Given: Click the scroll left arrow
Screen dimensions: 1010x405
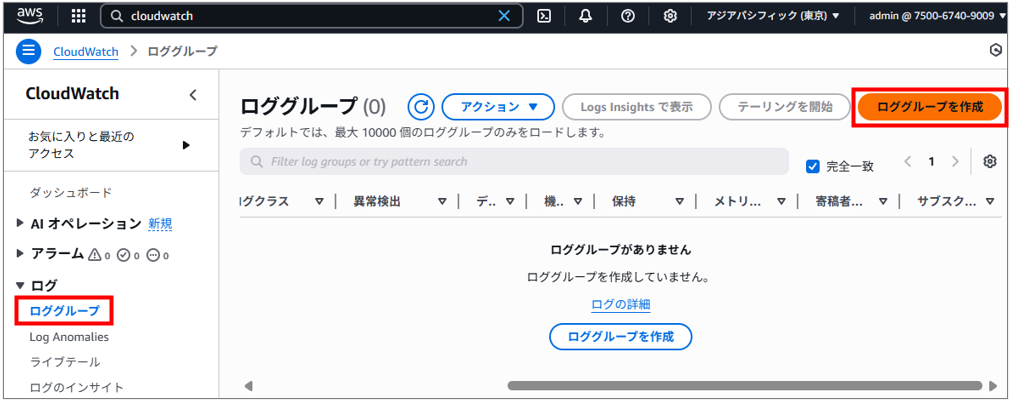Looking at the screenshot, I should (249, 386).
